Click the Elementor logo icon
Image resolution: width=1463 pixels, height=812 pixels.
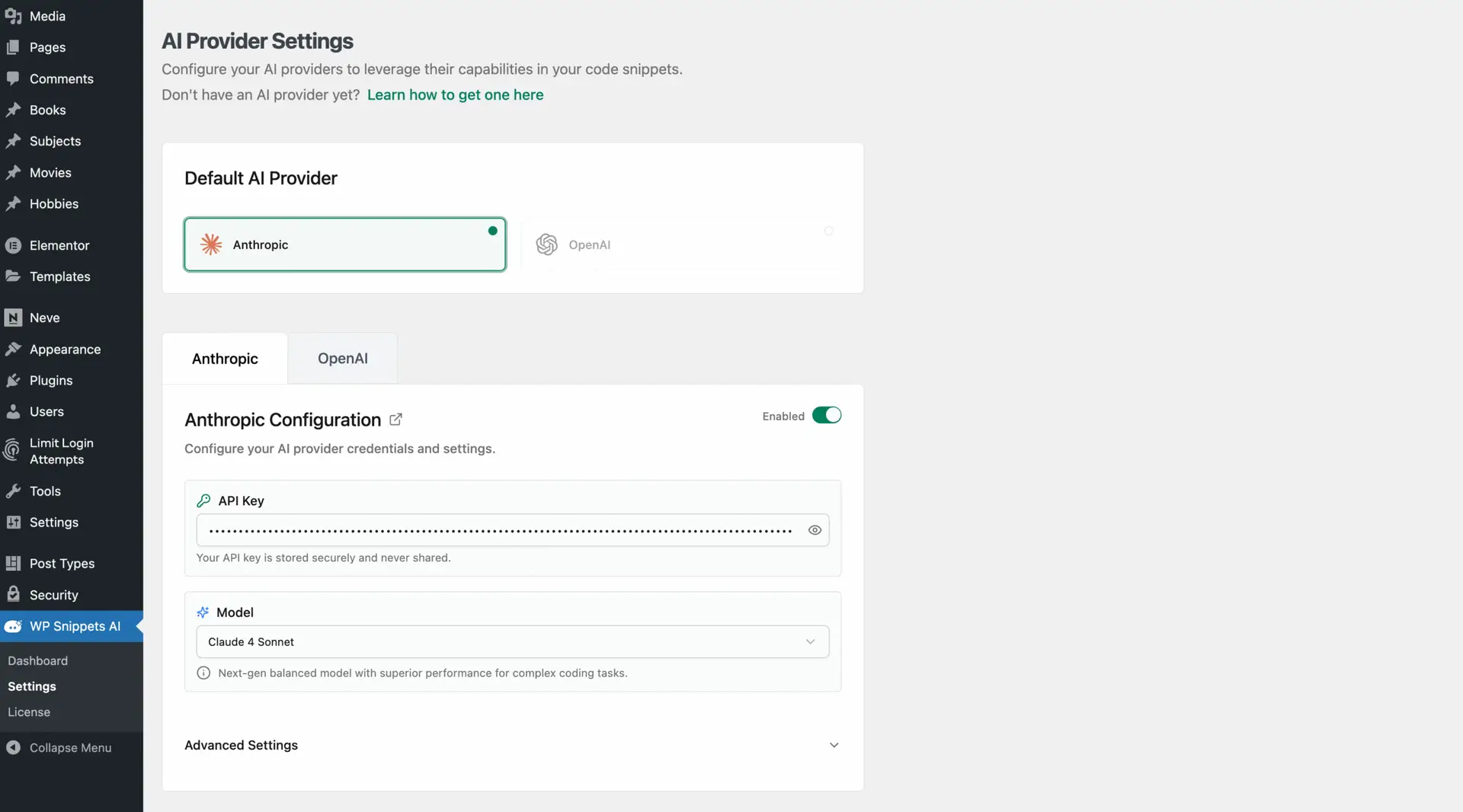tap(13, 245)
